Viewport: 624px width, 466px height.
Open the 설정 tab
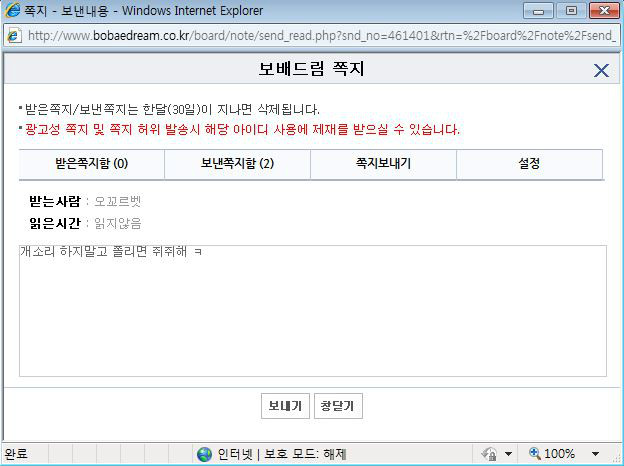[x=529, y=164]
